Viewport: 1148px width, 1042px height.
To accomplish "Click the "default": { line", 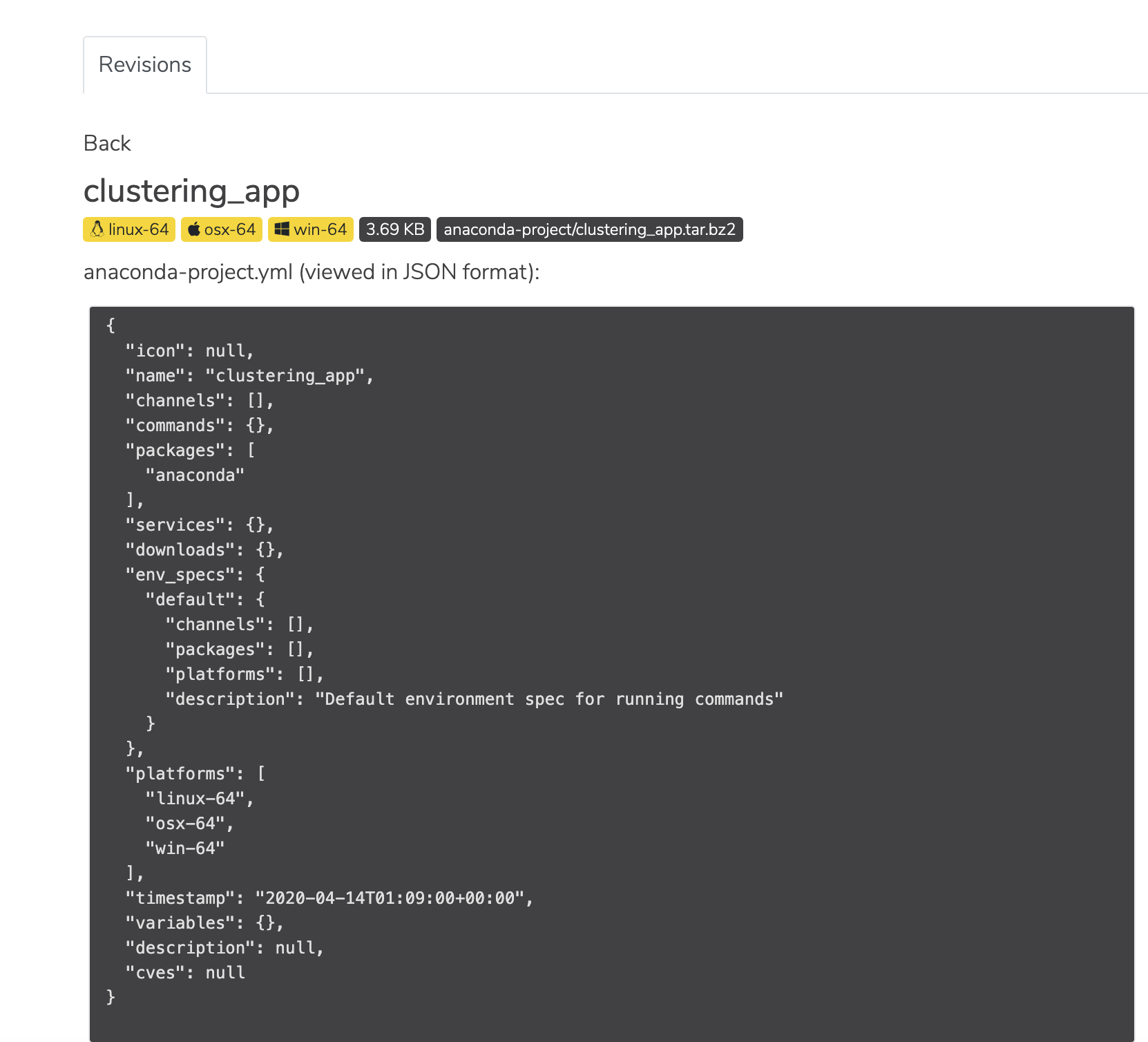I will 205,600.
